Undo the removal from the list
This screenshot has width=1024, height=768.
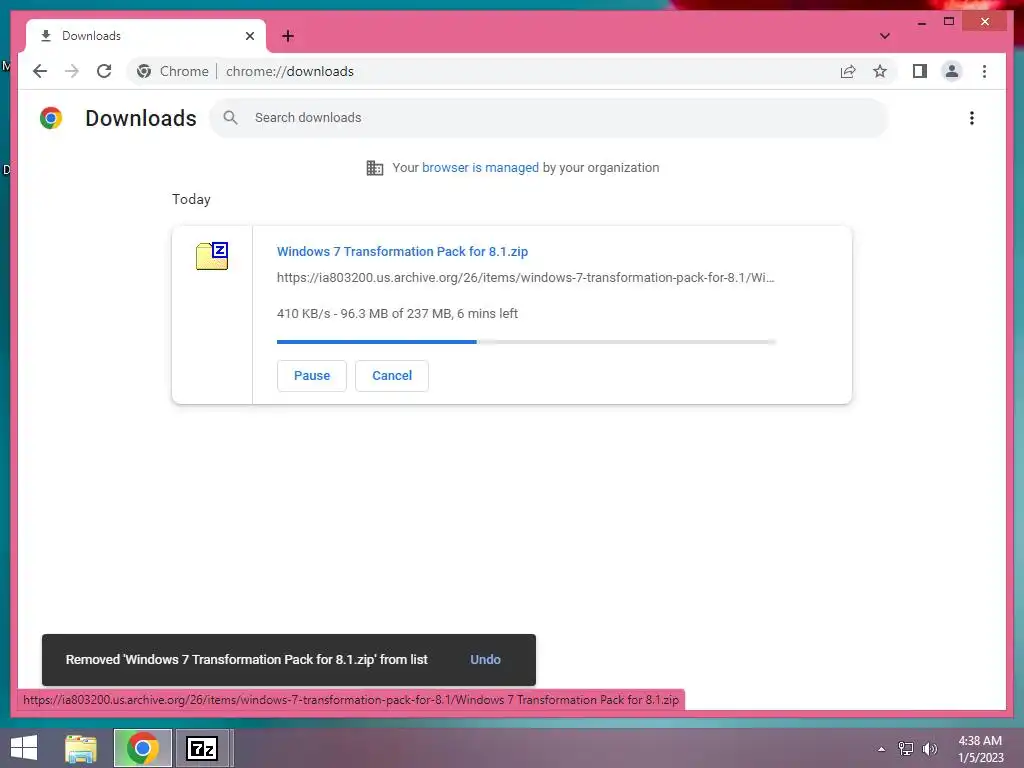click(x=485, y=660)
